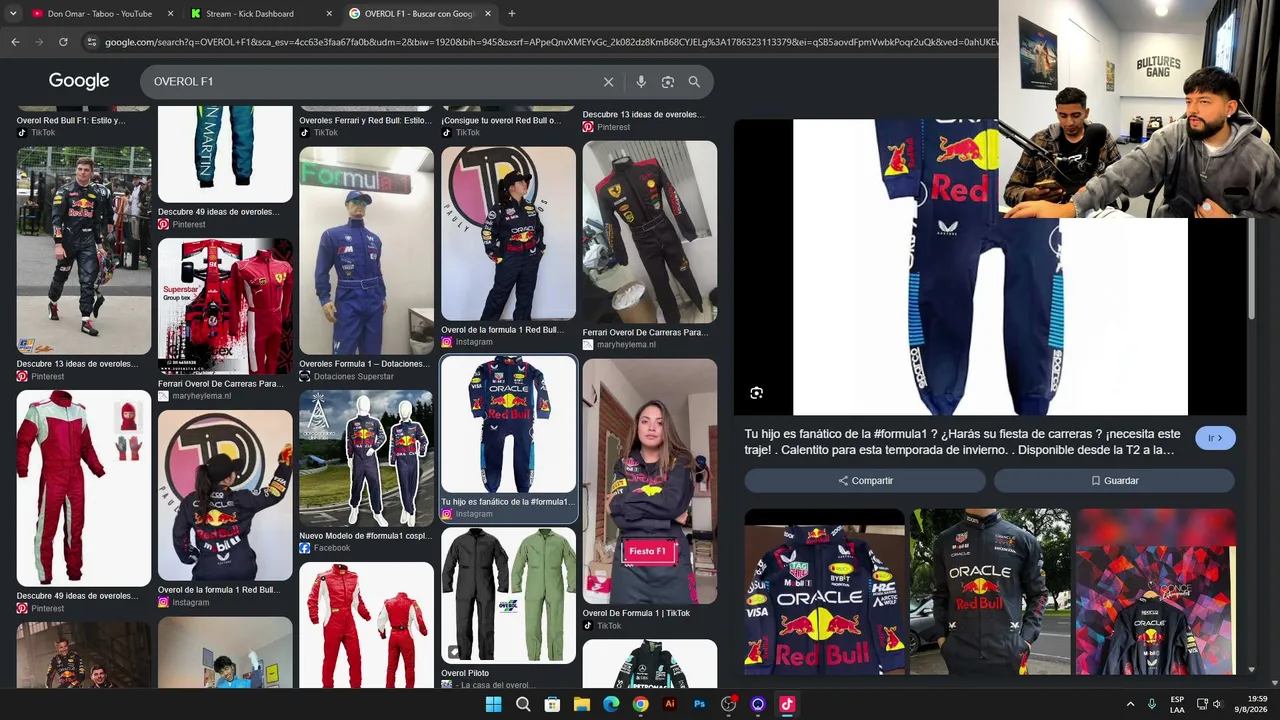
Task: Clear the search box with the X icon
Action: pyautogui.click(x=608, y=82)
